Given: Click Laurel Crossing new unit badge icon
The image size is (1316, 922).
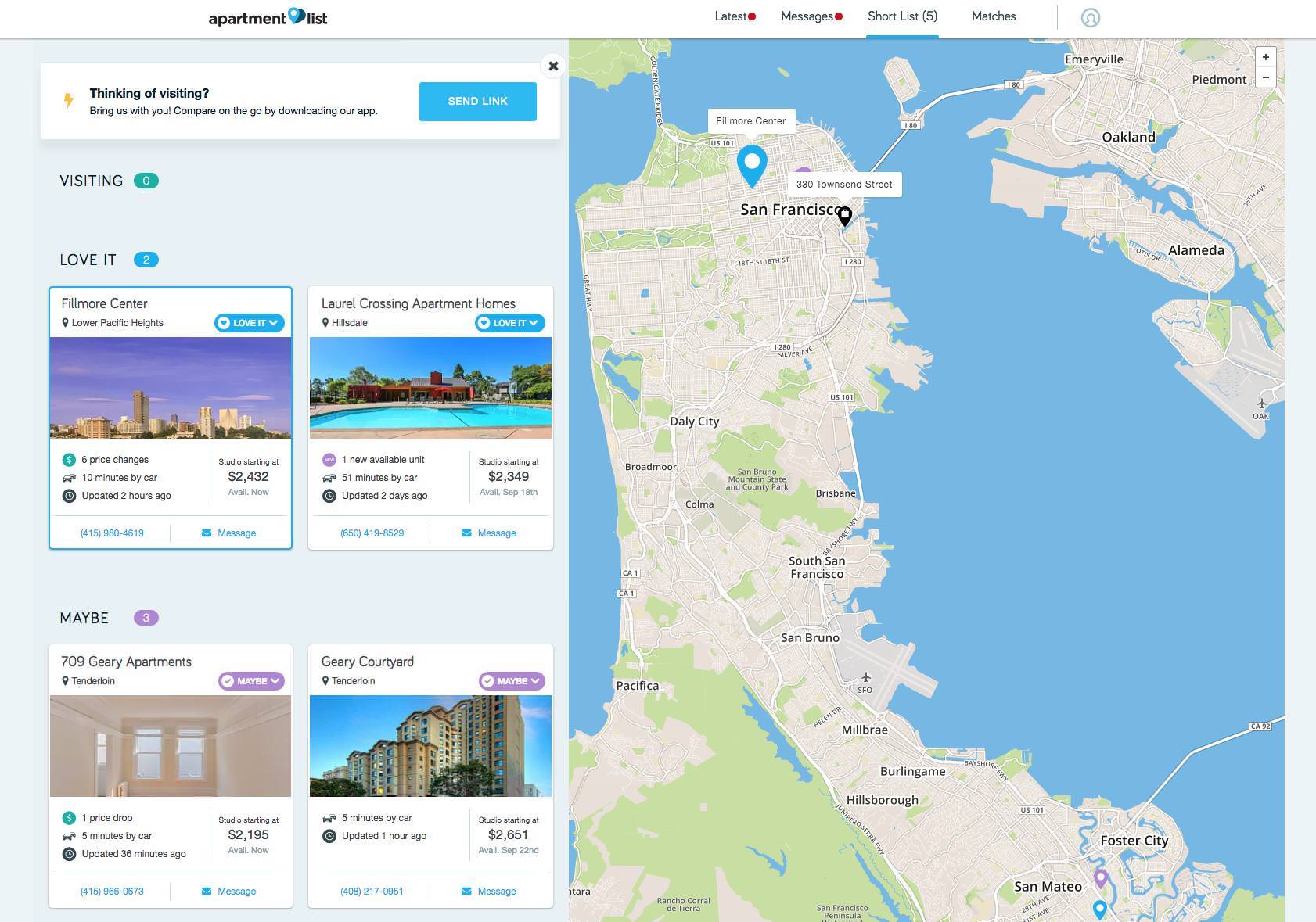Looking at the screenshot, I should click(x=329, y=460).
